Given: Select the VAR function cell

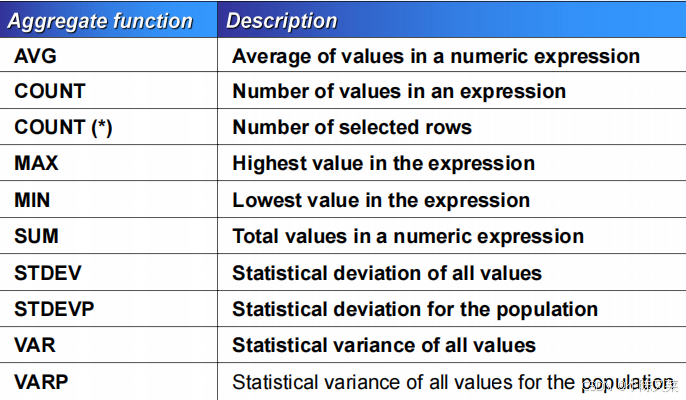Looking at the screenshot, I should (108, 345).
